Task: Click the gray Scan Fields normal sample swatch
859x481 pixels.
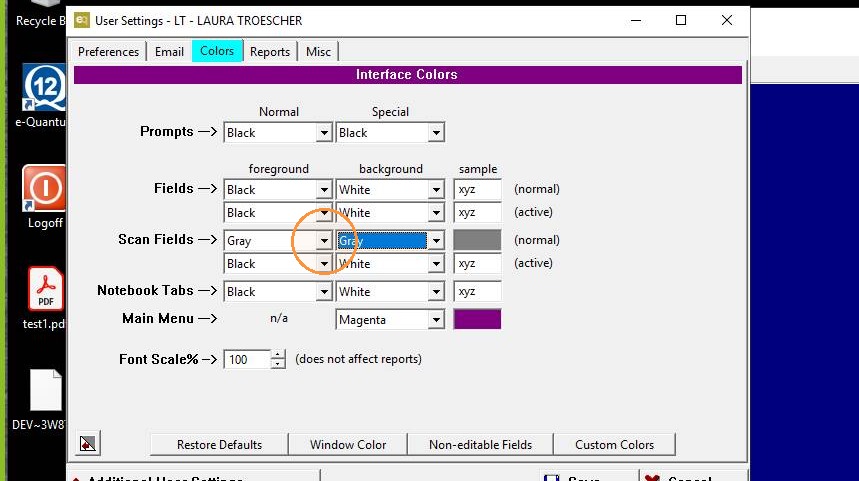Action: 477,240
